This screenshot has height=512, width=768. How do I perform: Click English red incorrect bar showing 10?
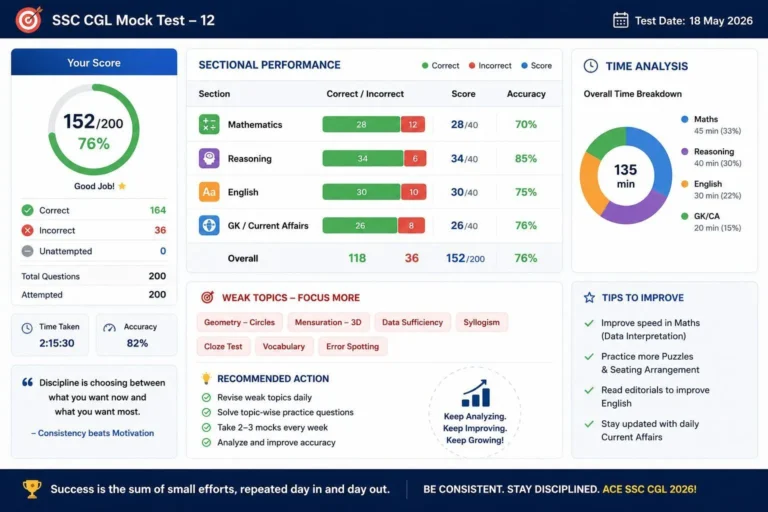(413, 192)
